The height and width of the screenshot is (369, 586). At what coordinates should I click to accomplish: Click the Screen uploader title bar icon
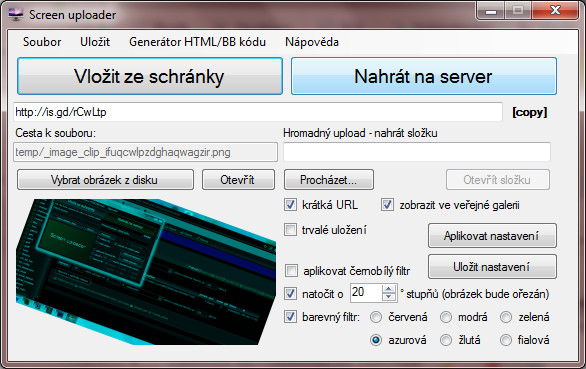(x=15, y=15)
